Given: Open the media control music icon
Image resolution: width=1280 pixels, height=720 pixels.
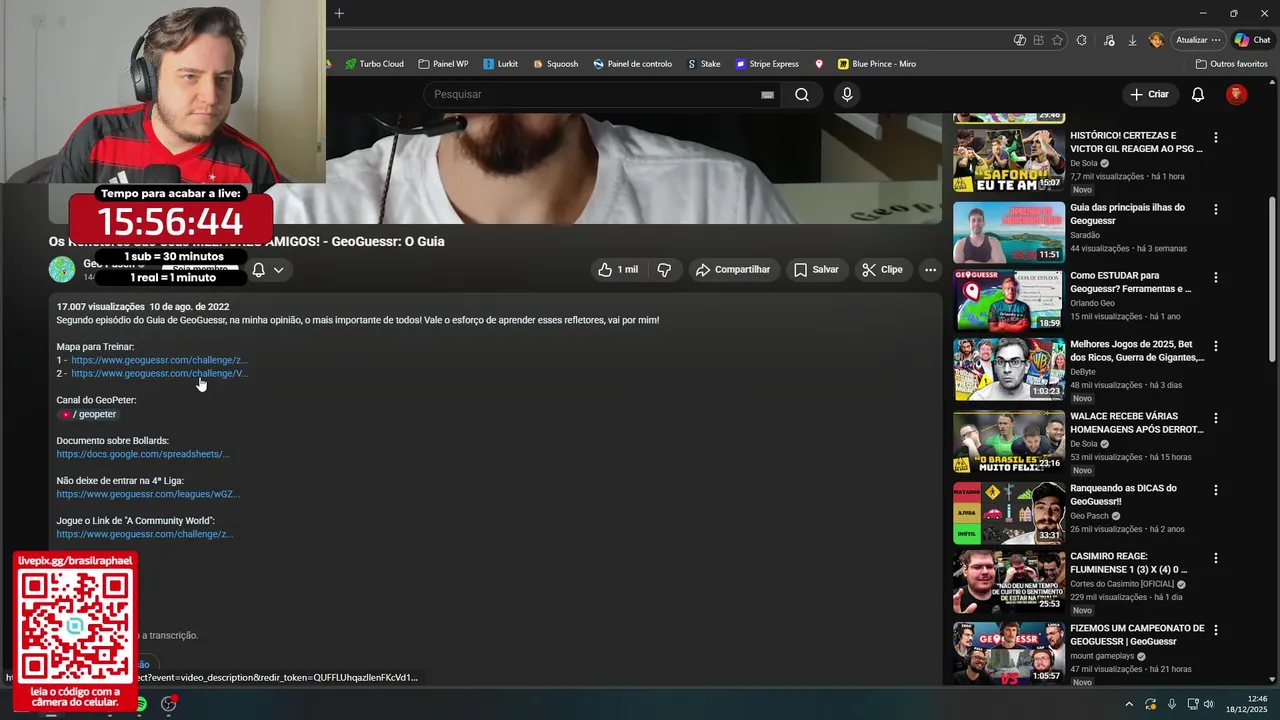Looking at the screenshot, I should 1109,40.
